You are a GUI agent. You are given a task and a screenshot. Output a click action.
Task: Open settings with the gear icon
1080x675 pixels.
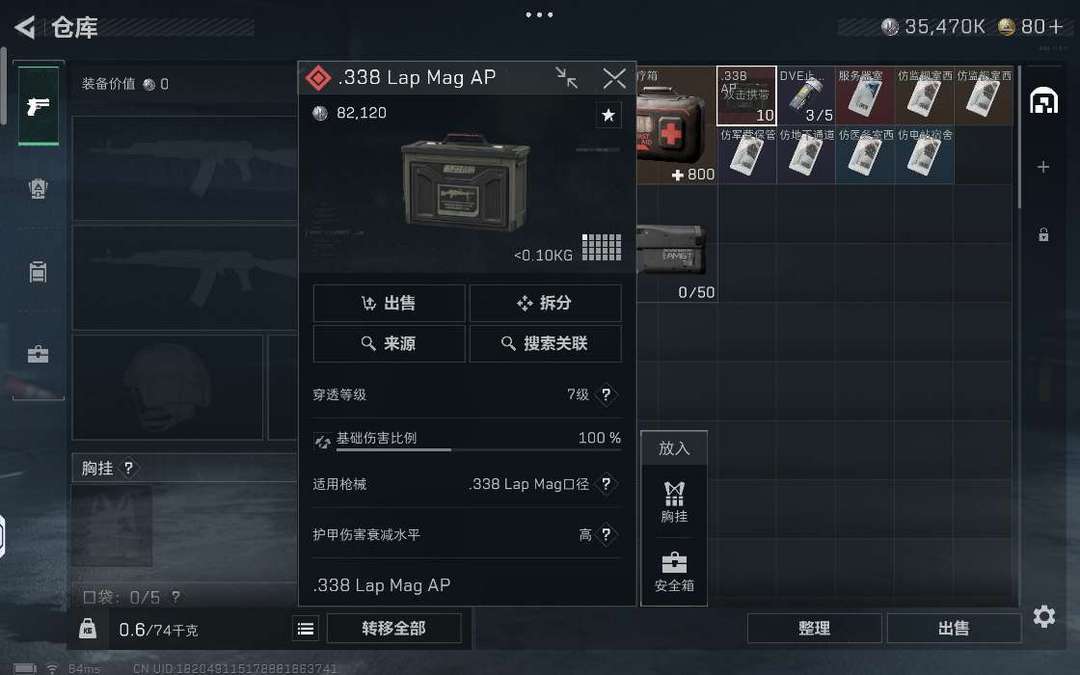tap(1044, 616)
